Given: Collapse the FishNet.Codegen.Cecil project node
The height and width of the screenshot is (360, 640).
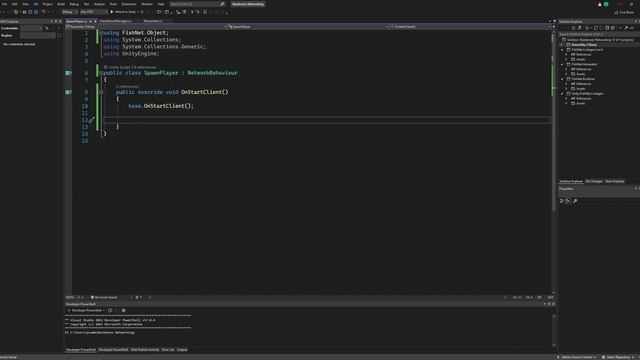Looking at the screenshot, I should (562, 50).
